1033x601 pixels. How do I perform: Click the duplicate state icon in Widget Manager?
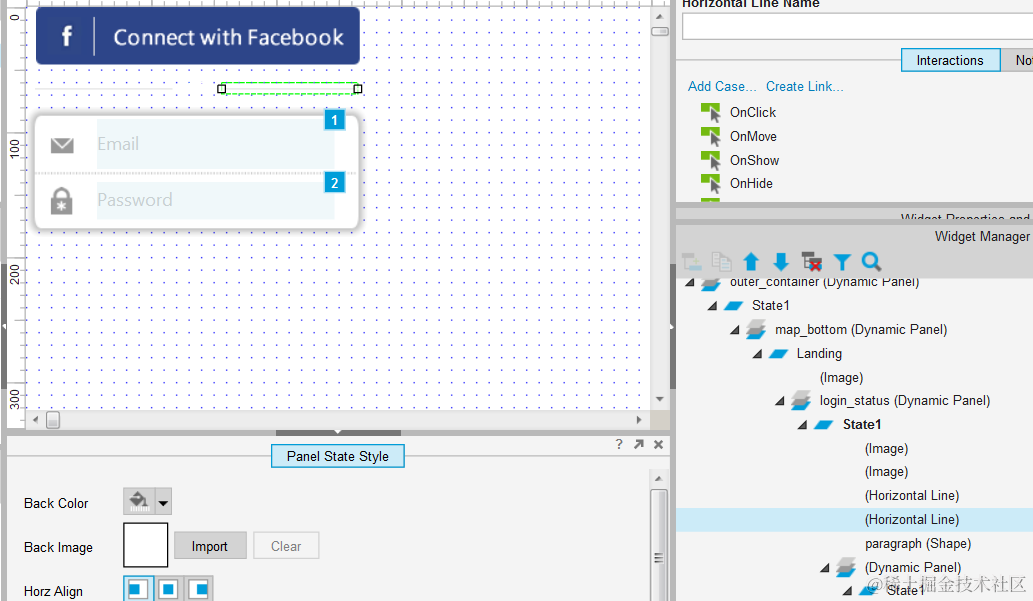pyautogui.click(x=721, y=262)
